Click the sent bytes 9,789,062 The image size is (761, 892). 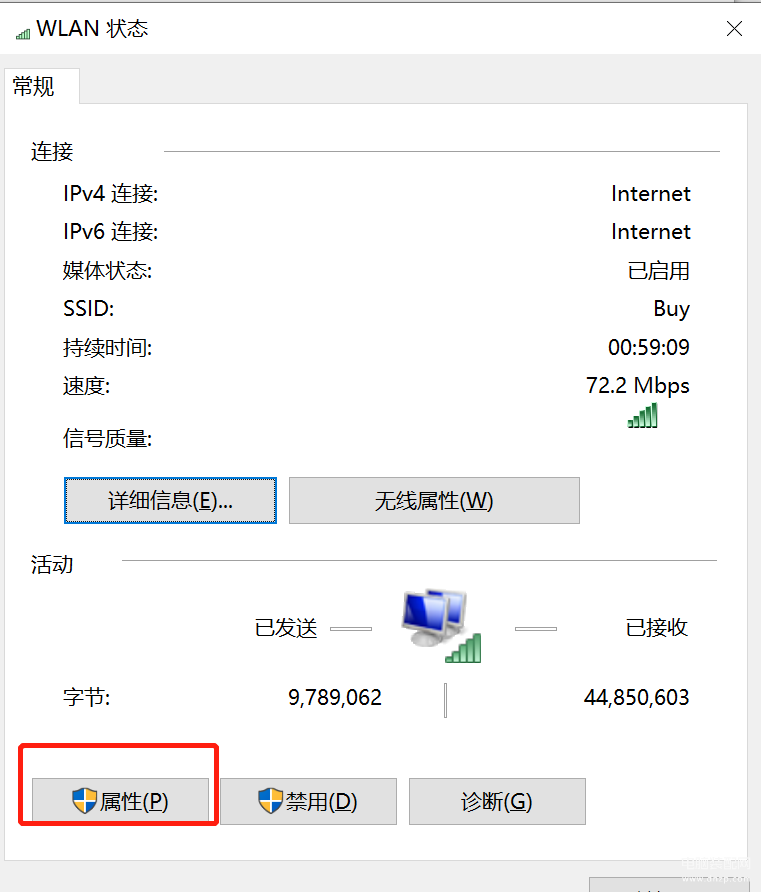(x=335, y=697)
